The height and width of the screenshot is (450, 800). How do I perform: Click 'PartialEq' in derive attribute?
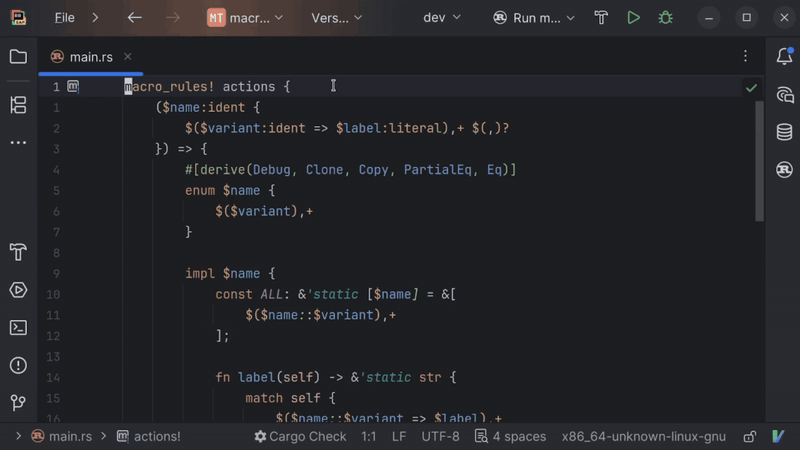click(438, 169)
